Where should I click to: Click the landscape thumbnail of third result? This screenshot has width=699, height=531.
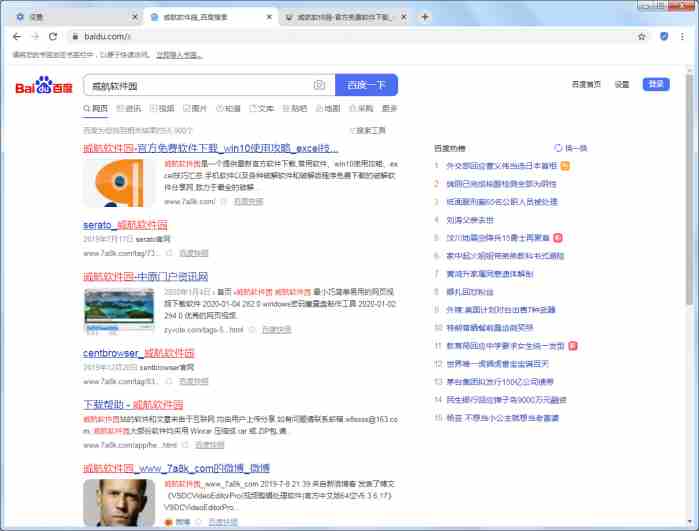[119, 311]
